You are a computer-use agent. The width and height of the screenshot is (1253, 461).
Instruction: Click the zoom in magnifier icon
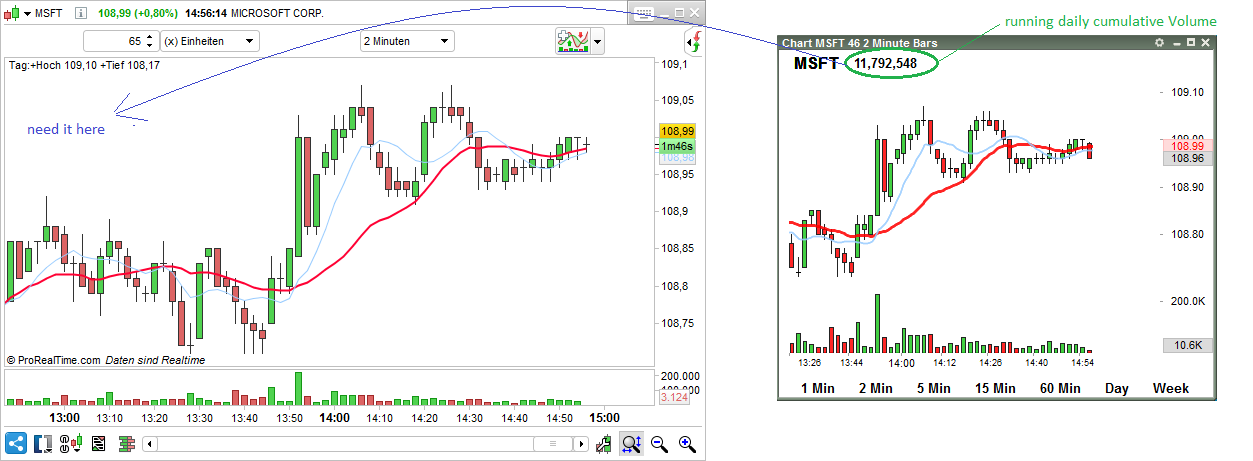click(687, 444)
